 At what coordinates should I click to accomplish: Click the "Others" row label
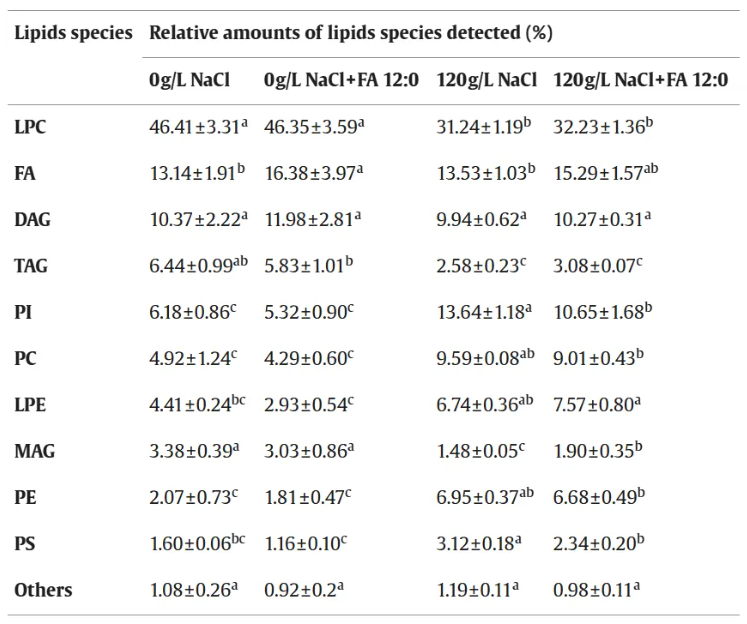[x=43, y=590]
